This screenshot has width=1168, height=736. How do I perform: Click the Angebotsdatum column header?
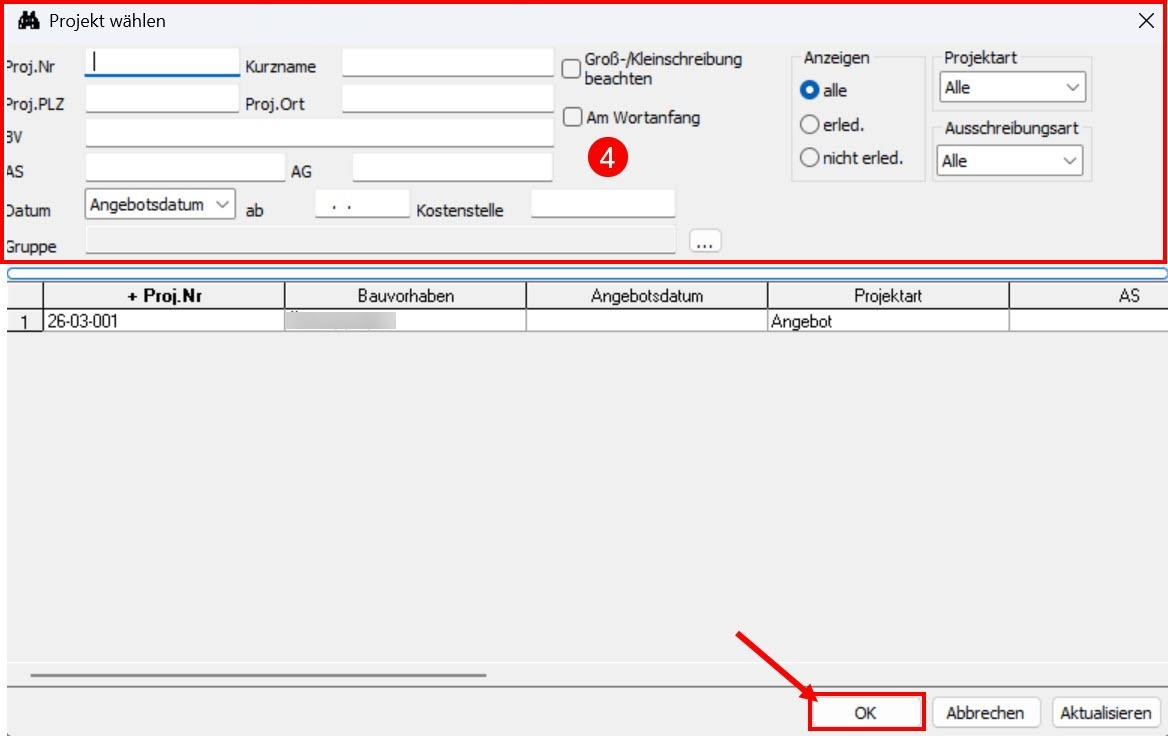coord(647,296)
